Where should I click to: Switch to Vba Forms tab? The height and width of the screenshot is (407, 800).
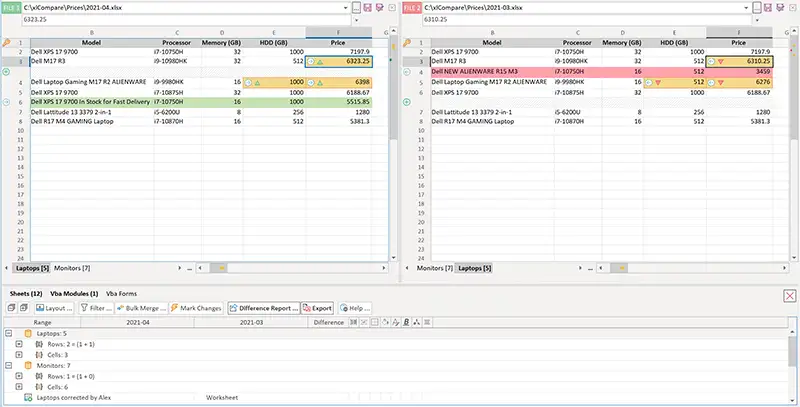[x=121, y=294]
